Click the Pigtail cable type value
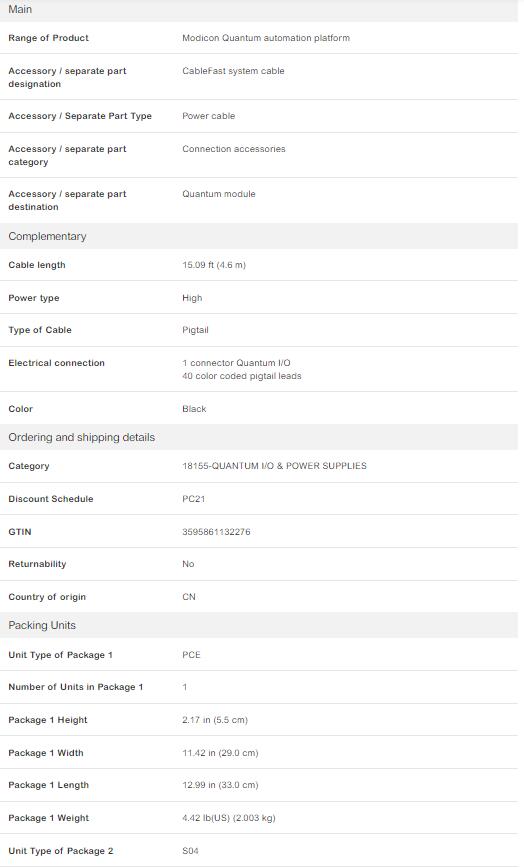Screen dimensions: 524x868 click(195, 330)
